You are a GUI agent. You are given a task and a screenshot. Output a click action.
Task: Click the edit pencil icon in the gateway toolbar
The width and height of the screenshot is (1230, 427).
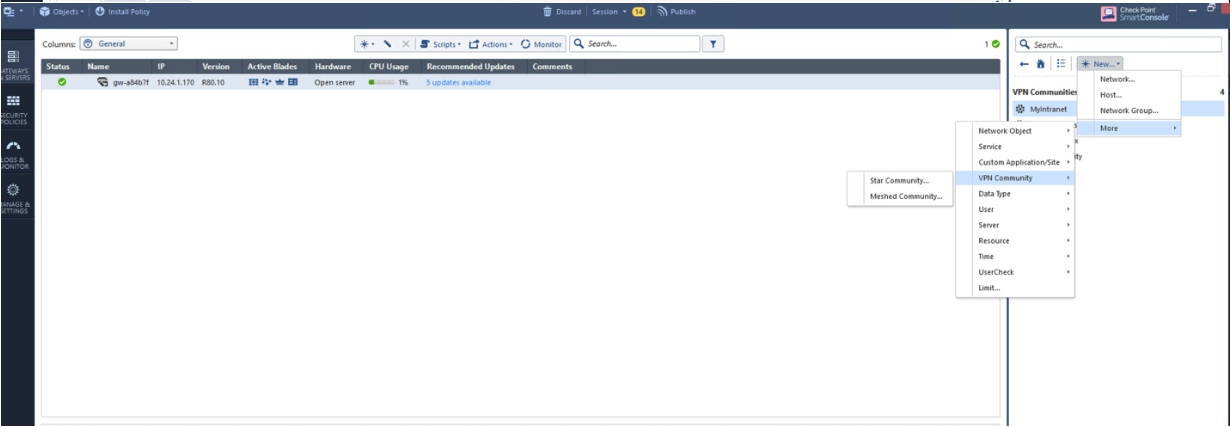[x=387, y=44]
